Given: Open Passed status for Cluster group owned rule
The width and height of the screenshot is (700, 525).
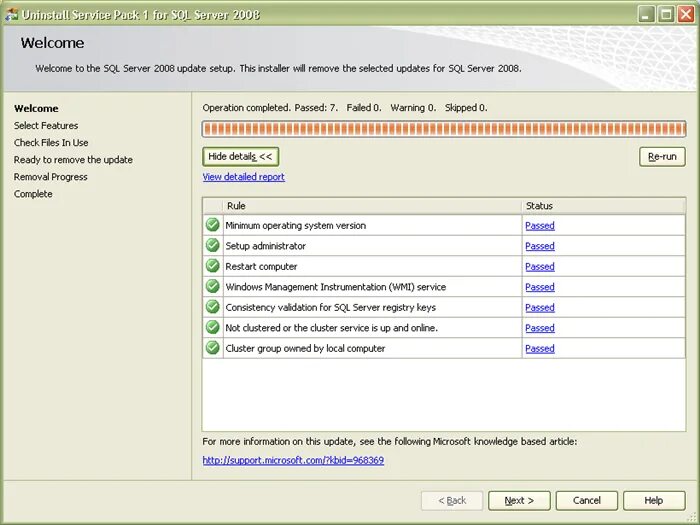Looking at the screenshot, I should pos(540,349).
